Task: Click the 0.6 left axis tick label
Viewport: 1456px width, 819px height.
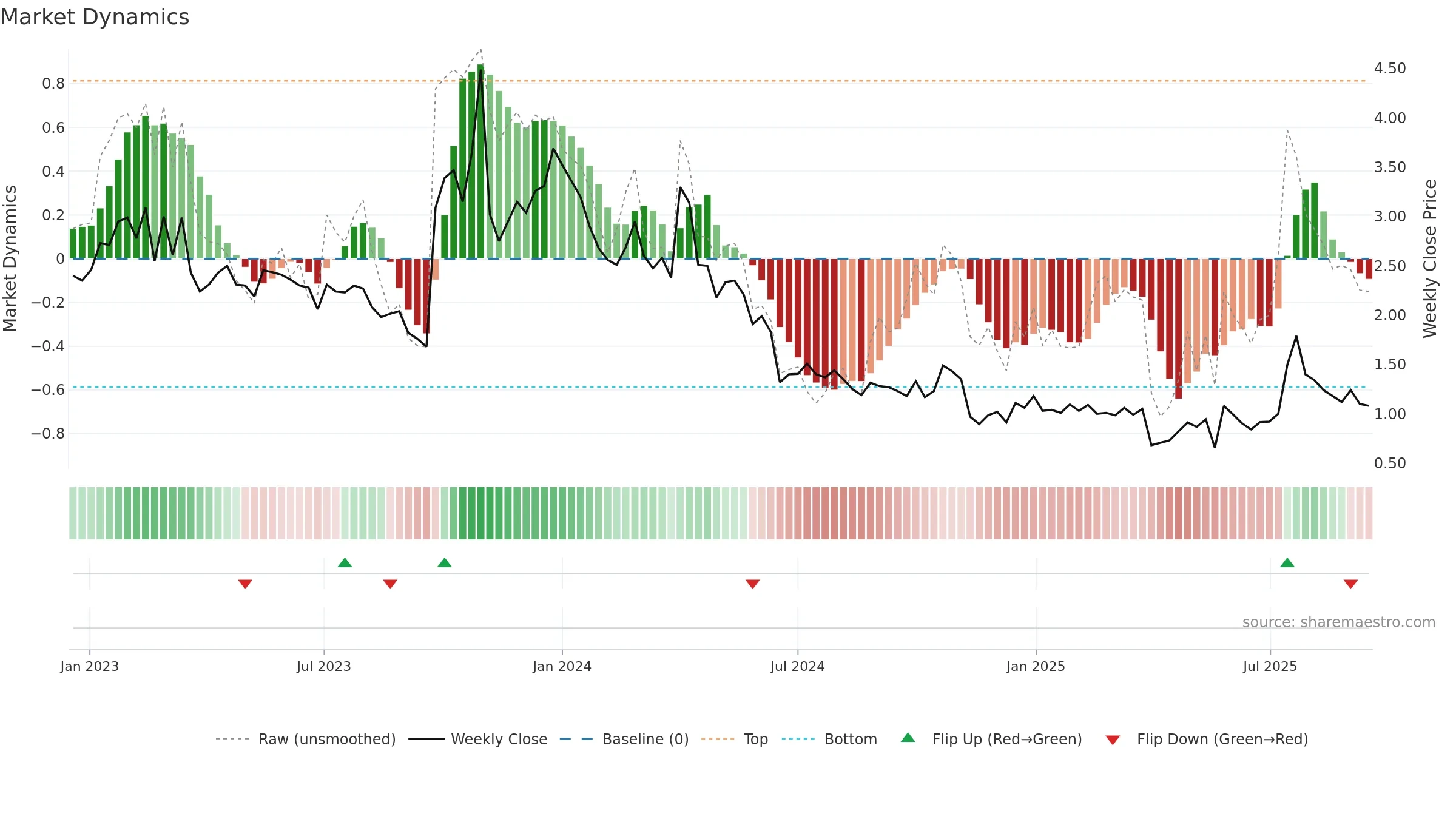Action: pos(53,127)
